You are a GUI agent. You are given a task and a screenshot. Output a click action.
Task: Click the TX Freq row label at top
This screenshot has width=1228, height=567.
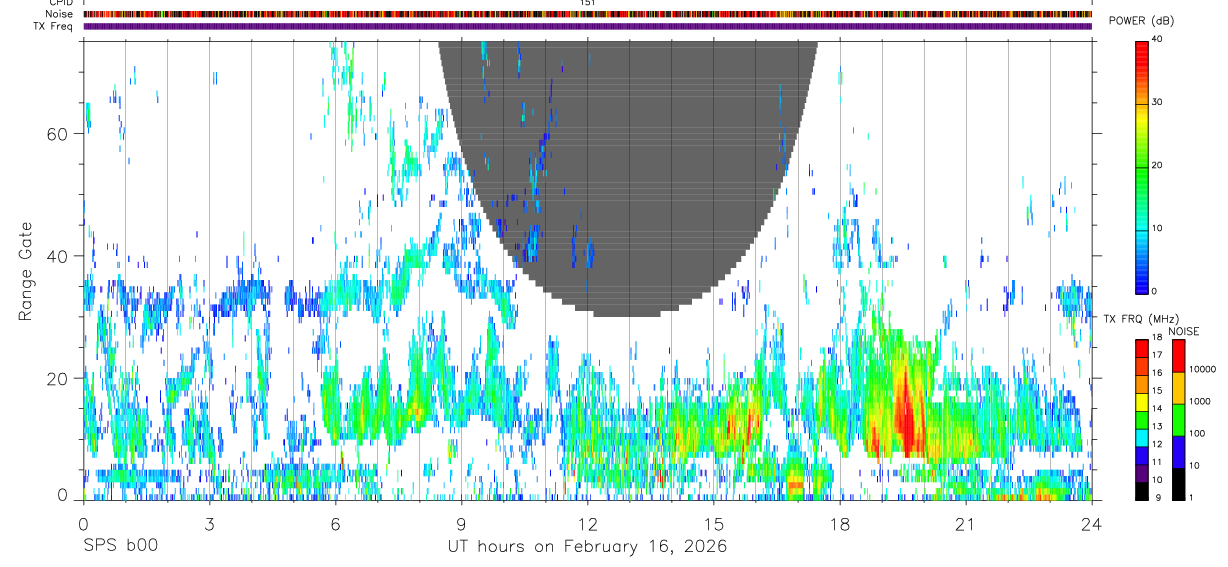[53, 25]
